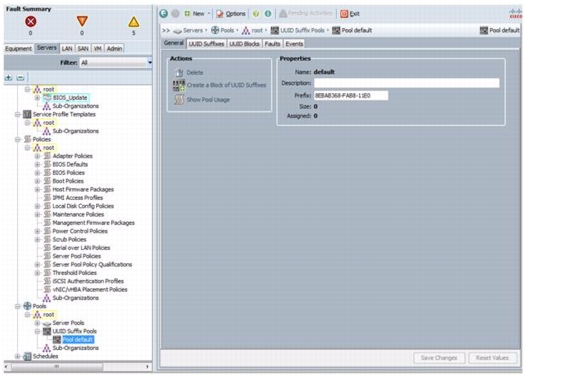The width and height of the screenshot is (576, 377).
Task: Click the Description input field
Action: pos(407,83)
